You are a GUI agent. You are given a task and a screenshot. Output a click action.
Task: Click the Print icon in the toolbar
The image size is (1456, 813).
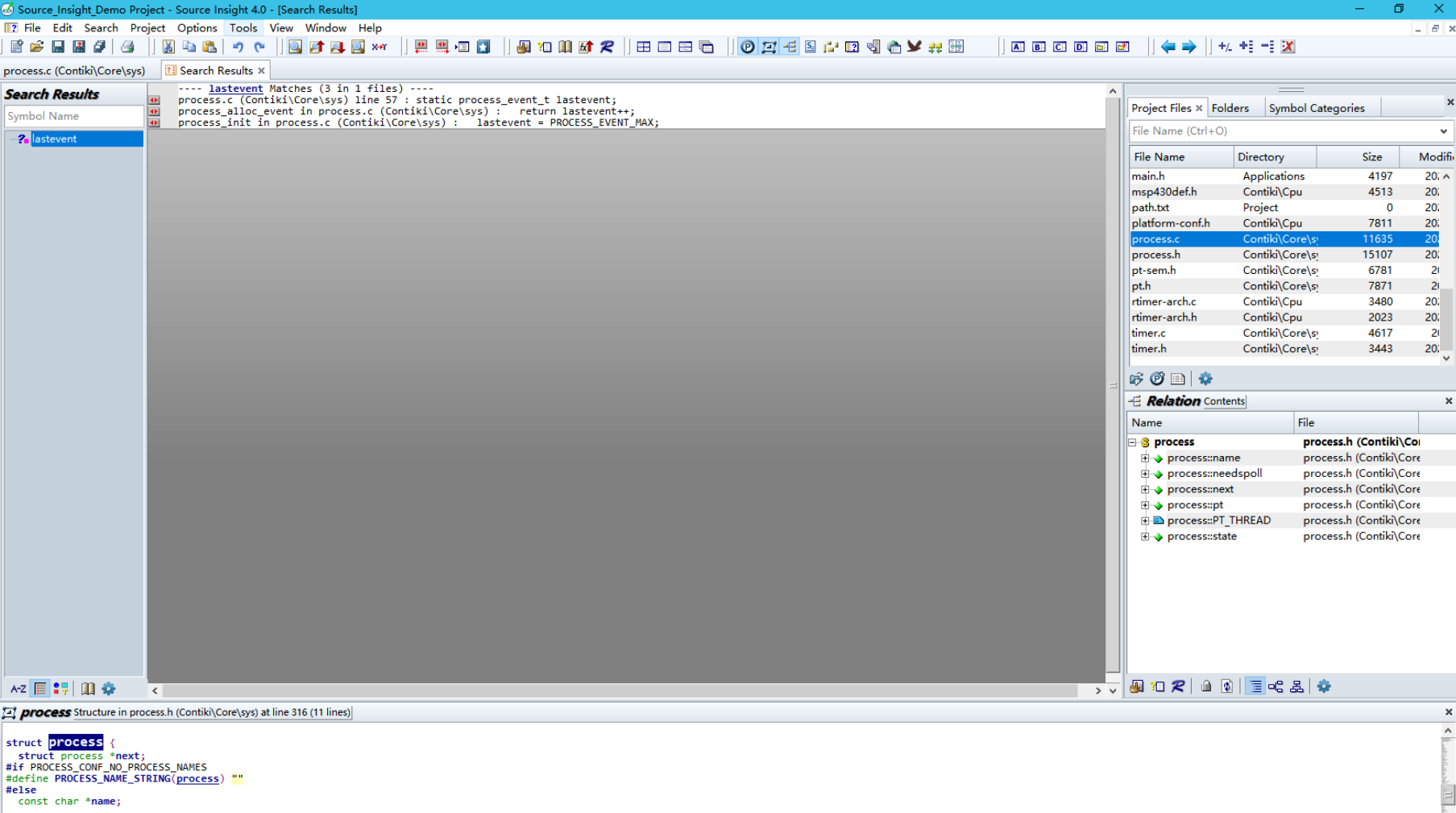point(127,47)
